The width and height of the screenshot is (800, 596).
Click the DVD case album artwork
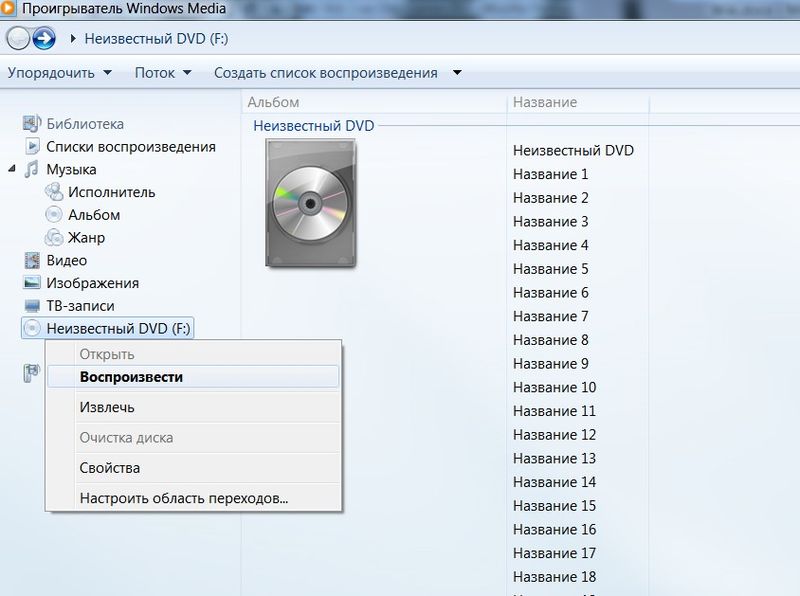(x=310, y=203)
